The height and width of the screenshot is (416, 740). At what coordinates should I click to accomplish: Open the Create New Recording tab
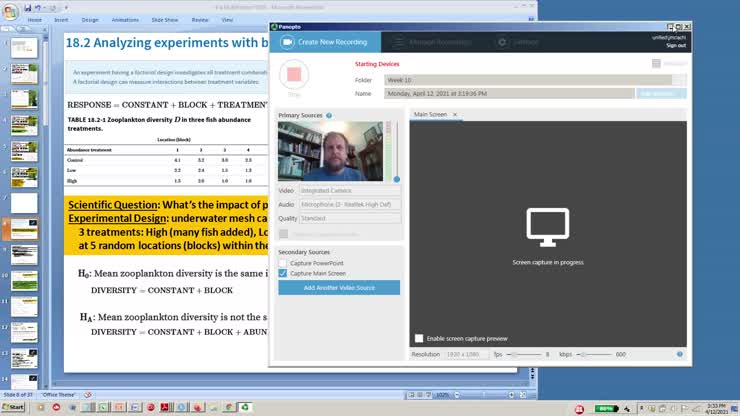click(325, 42)
